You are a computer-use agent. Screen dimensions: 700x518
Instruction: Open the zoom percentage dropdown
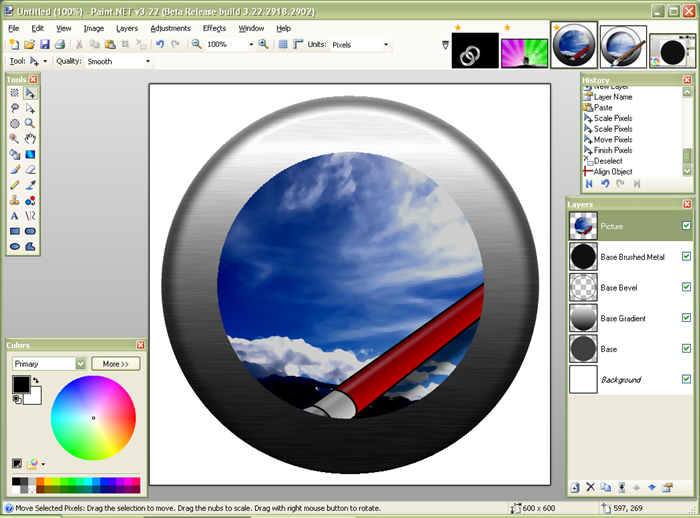click(x=251, y=45)
